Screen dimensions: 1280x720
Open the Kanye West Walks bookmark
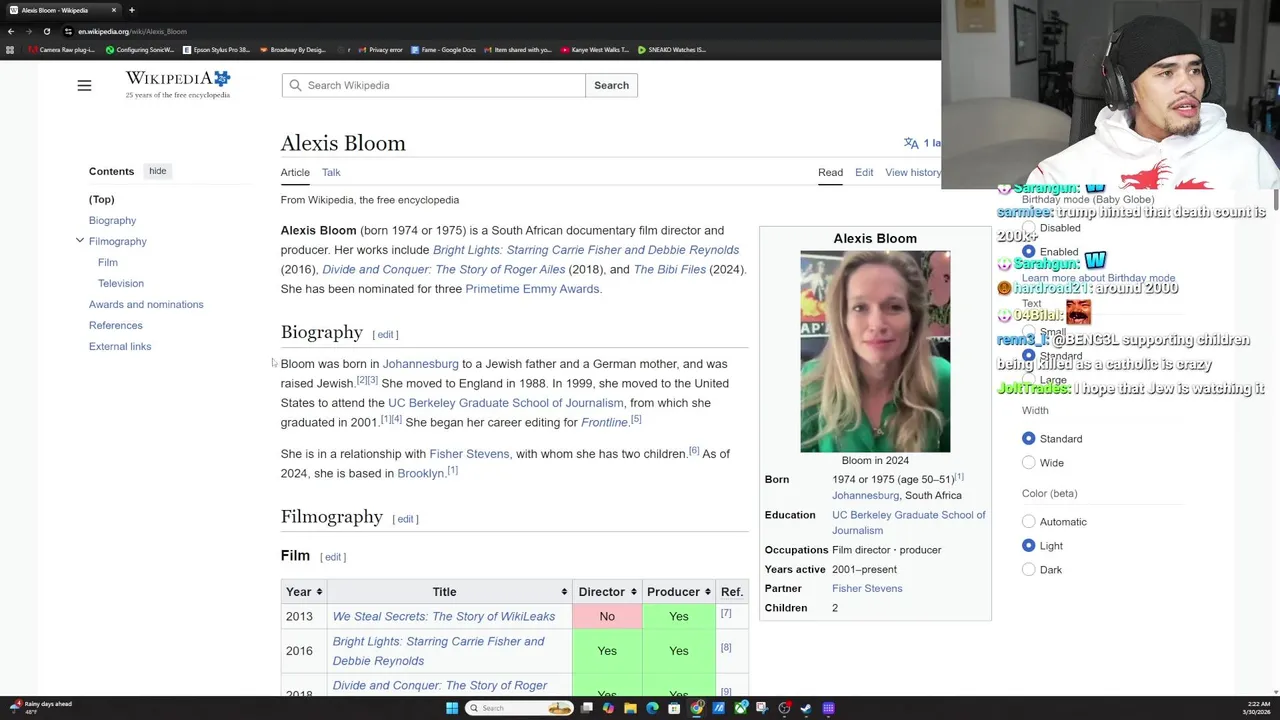coord(595,49)
